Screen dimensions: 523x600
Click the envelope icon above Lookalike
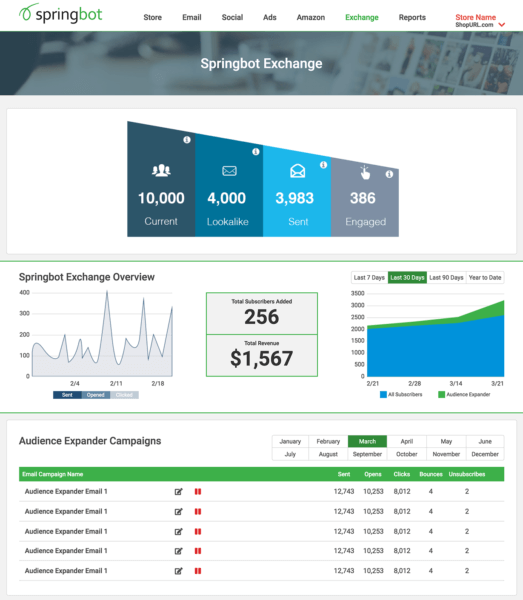229,171
